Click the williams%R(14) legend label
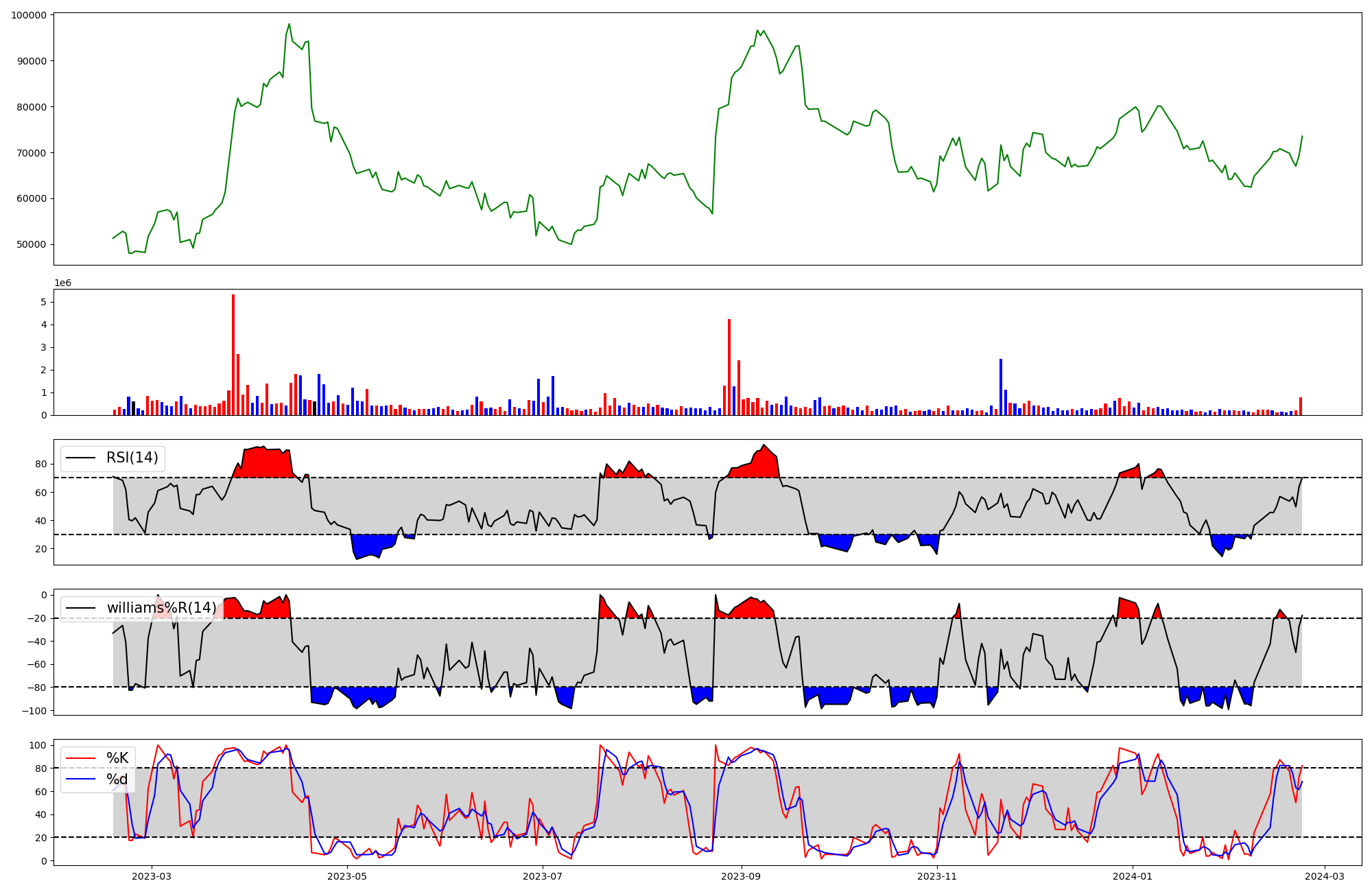 point(161,608)
